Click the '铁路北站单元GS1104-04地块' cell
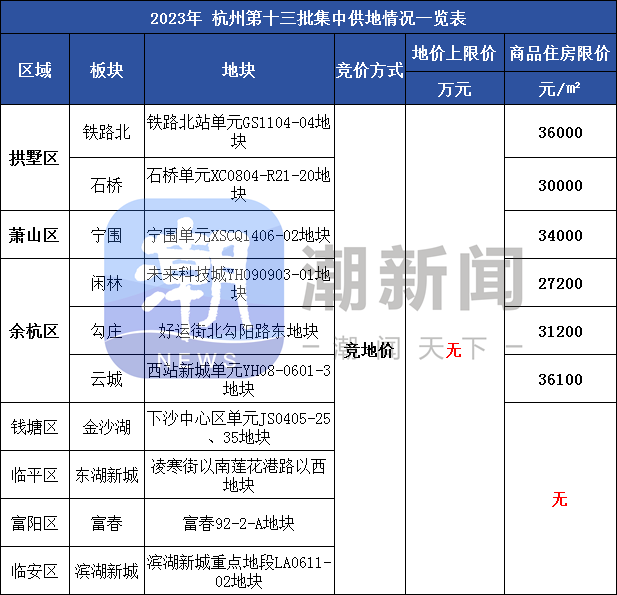617x595 pixels. pyautogui.click(x=239, y=131)
